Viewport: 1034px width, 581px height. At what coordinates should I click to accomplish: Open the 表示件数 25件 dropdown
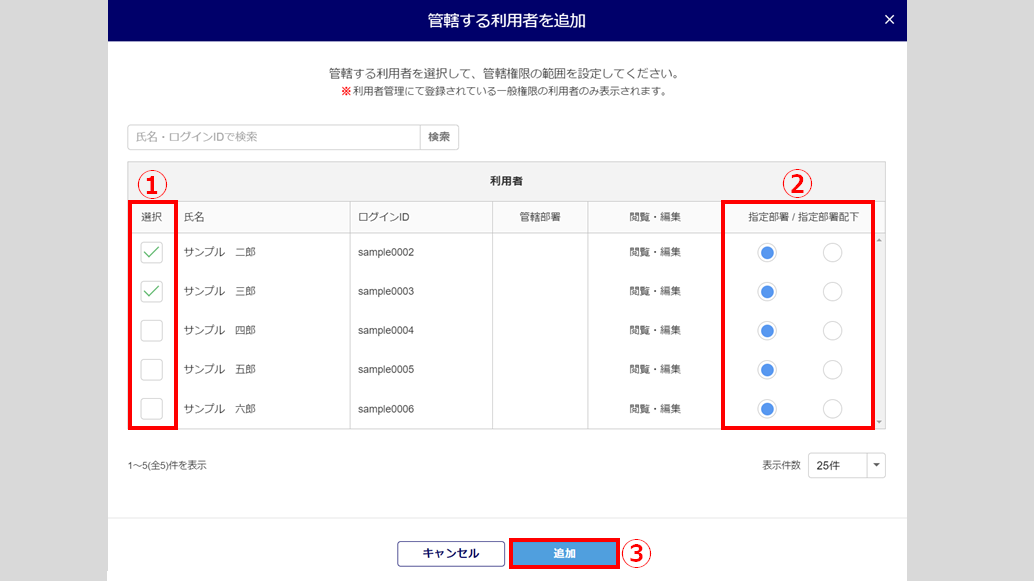[x=837, y=466]
